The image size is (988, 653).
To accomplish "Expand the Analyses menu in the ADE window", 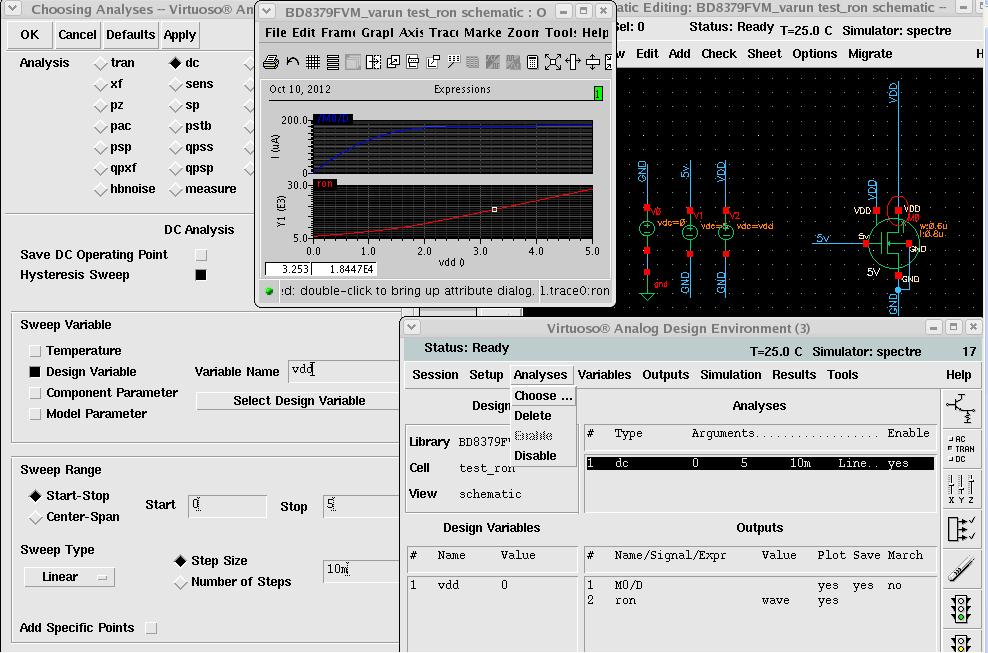I will [540, 374].
